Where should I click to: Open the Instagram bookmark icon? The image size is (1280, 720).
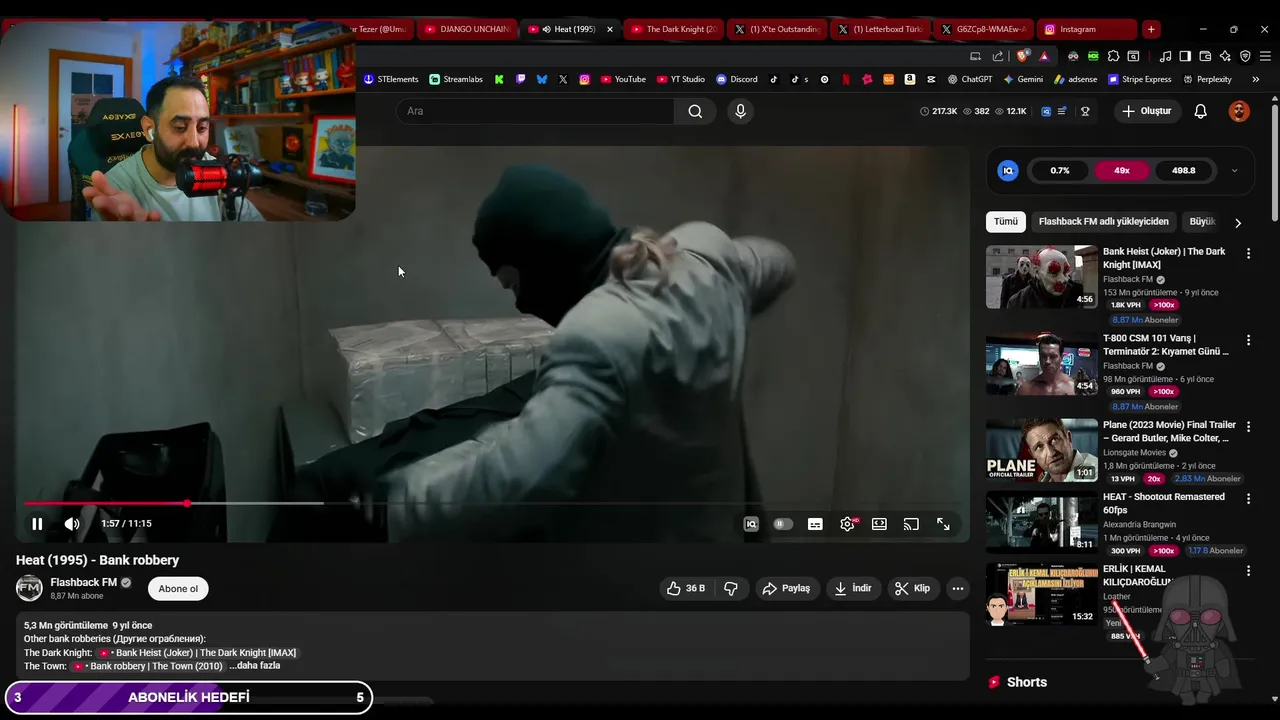[584, 79]
